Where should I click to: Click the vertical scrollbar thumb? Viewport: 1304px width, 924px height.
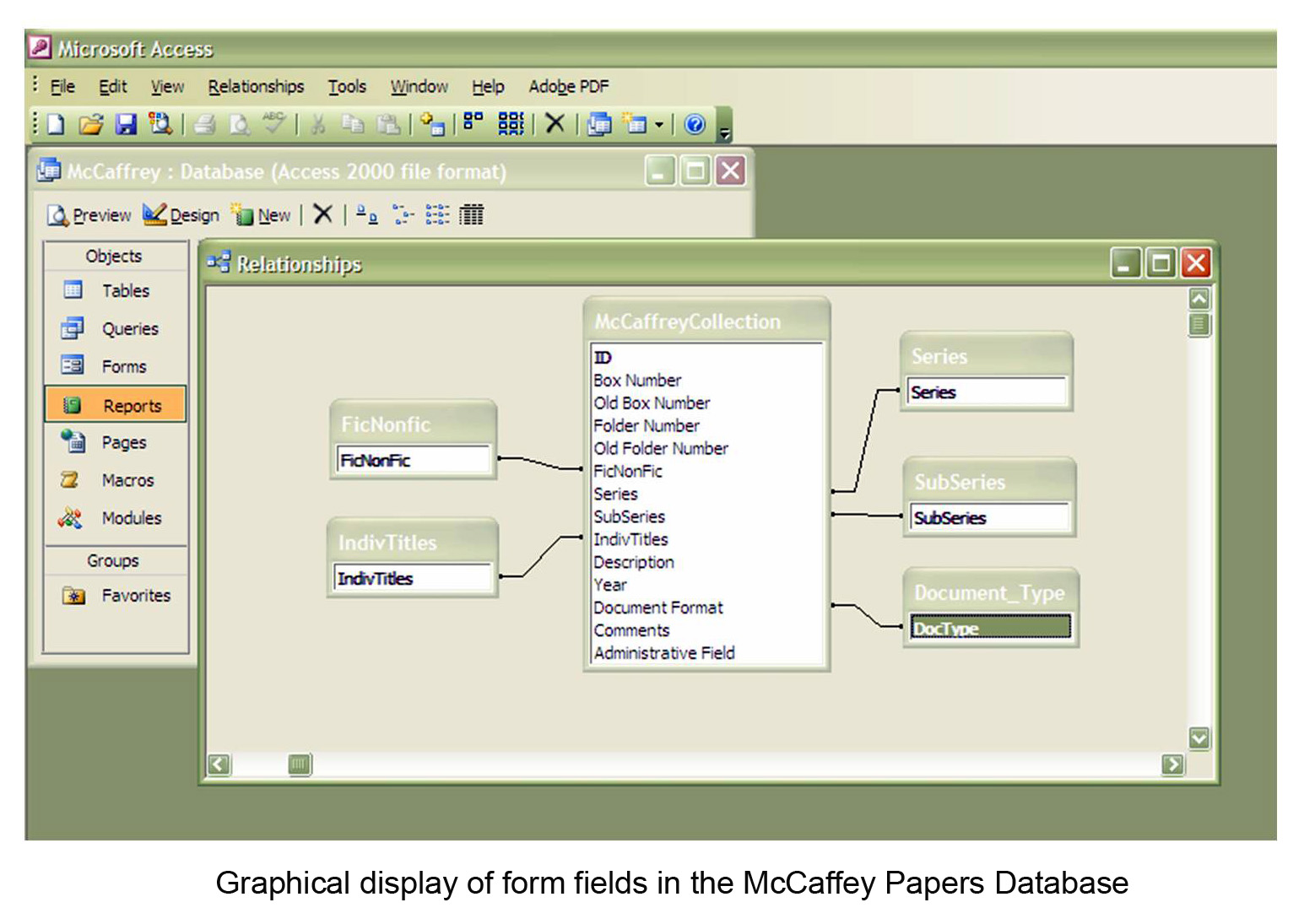[x=1198, y=324]
